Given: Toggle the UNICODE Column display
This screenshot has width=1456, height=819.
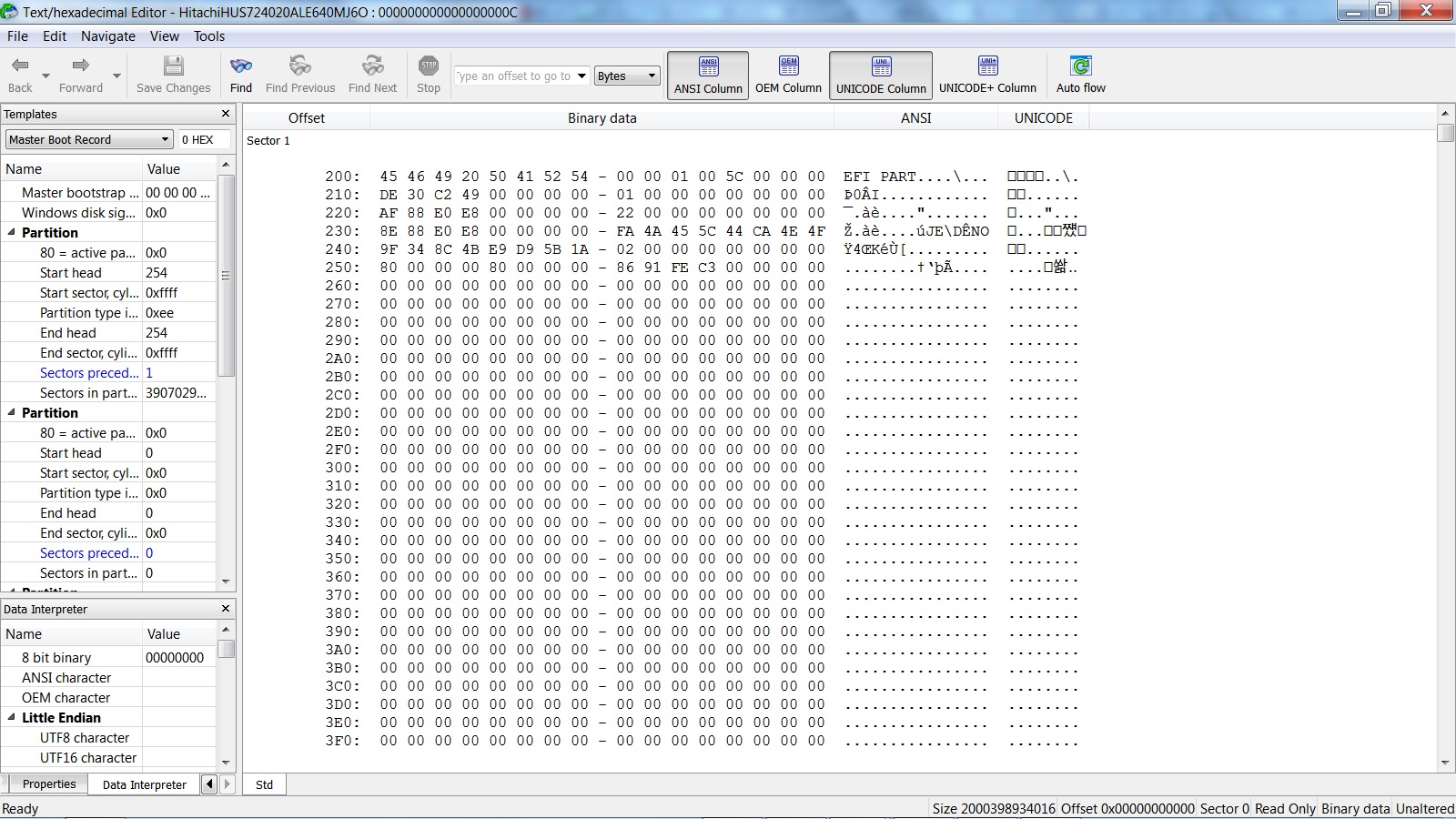Looking at the screenshot, I should pyautogui.click(x=881, y=75).
